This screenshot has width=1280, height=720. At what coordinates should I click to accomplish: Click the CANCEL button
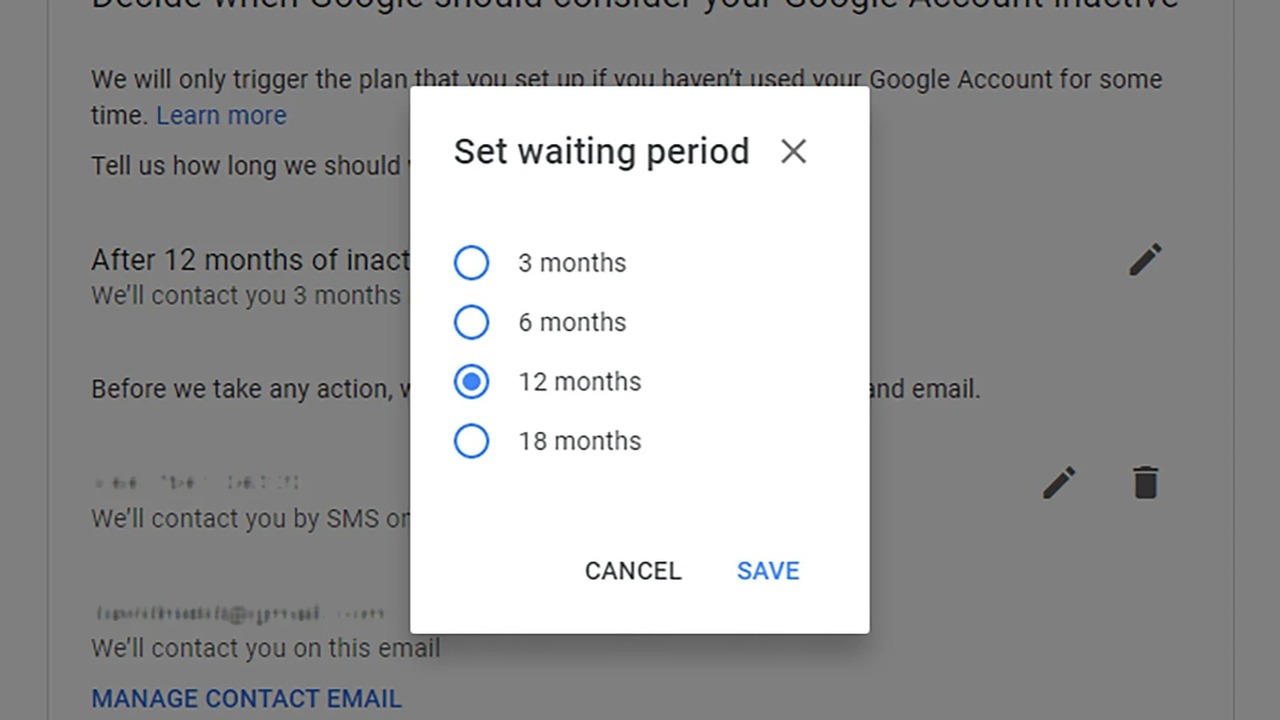pos(633,571)
